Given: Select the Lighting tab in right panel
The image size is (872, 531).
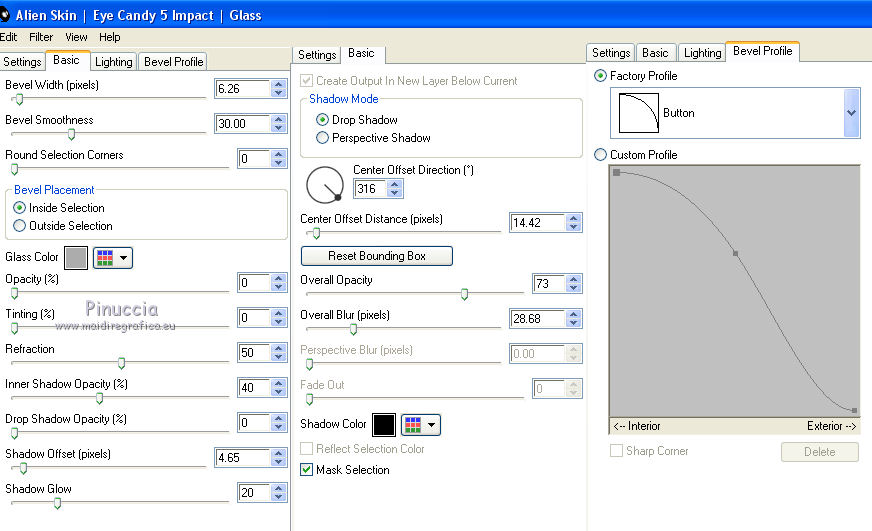Looking at the screenshot, I should pyautogui.click(x=702, y=53).
